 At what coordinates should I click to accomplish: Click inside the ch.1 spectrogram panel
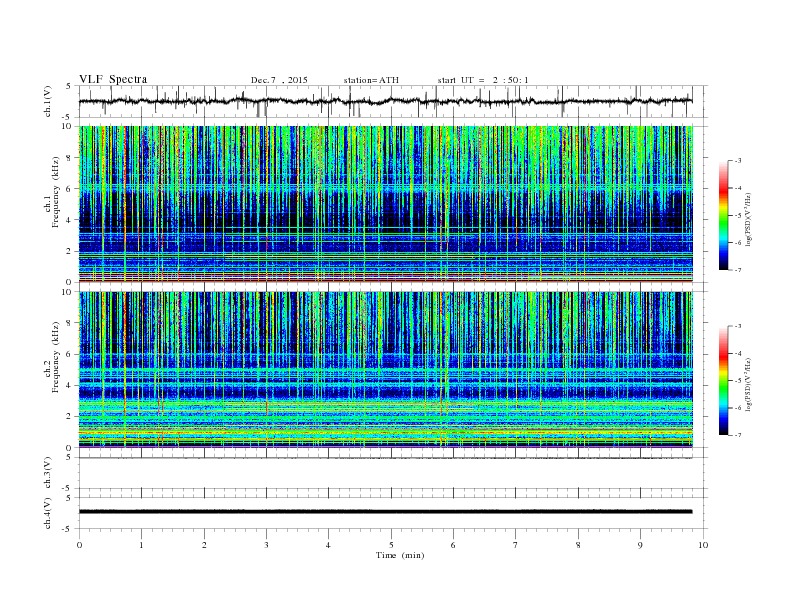tap(386, 204)
